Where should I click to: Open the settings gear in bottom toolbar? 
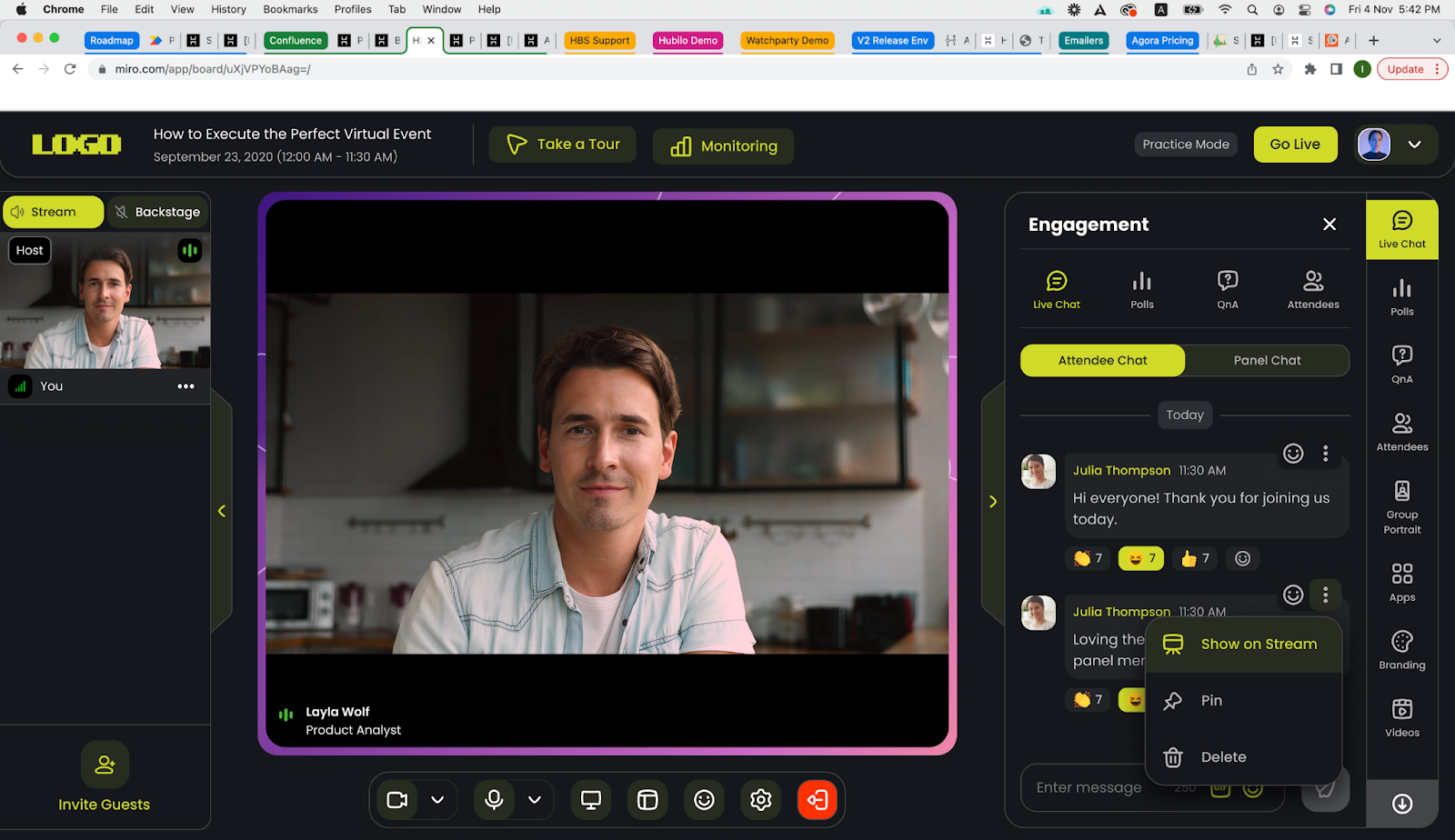pos(760,800)
